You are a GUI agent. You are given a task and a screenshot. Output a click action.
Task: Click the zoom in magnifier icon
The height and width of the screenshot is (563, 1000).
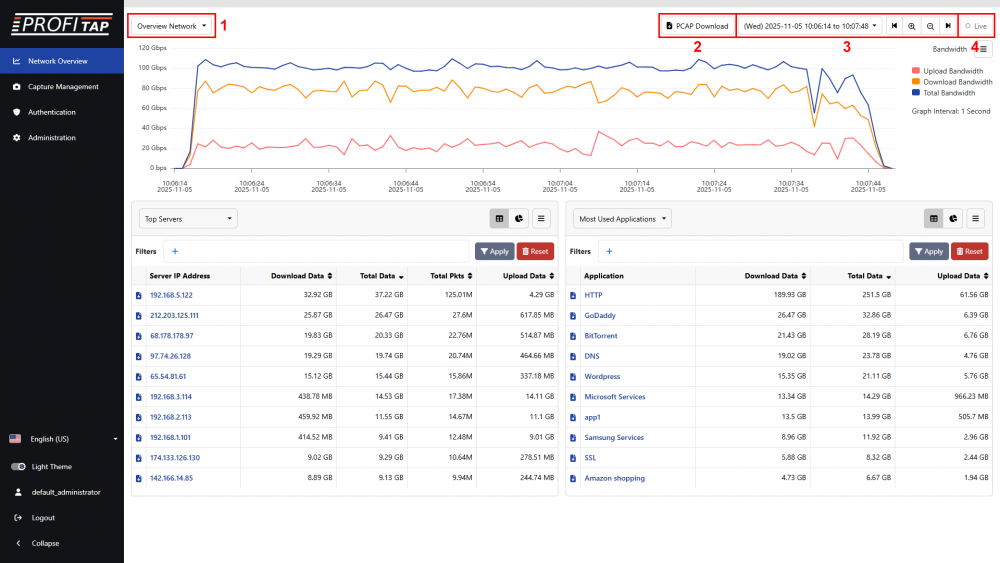(912, 25)
